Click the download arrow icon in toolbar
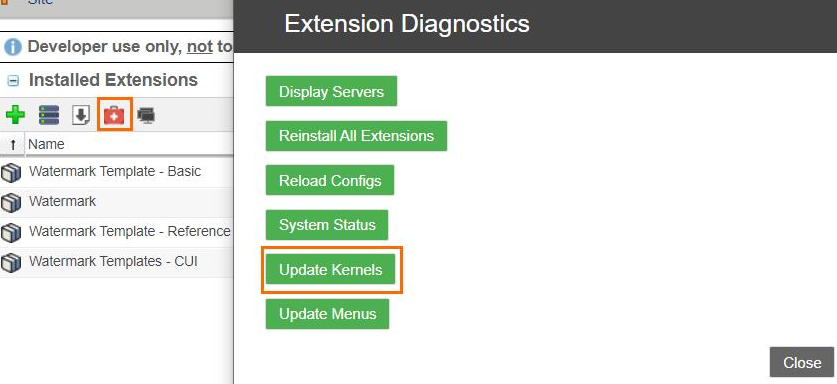The height and width of the screenshot is (384, 837). pyautogui.click(x=81, y=115)
